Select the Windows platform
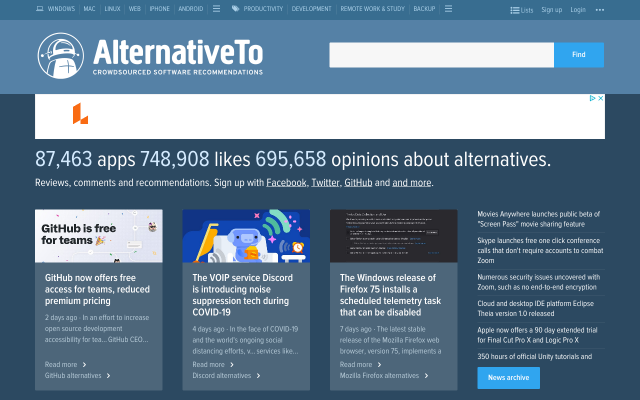640x400 pixels. click(61, 9)
